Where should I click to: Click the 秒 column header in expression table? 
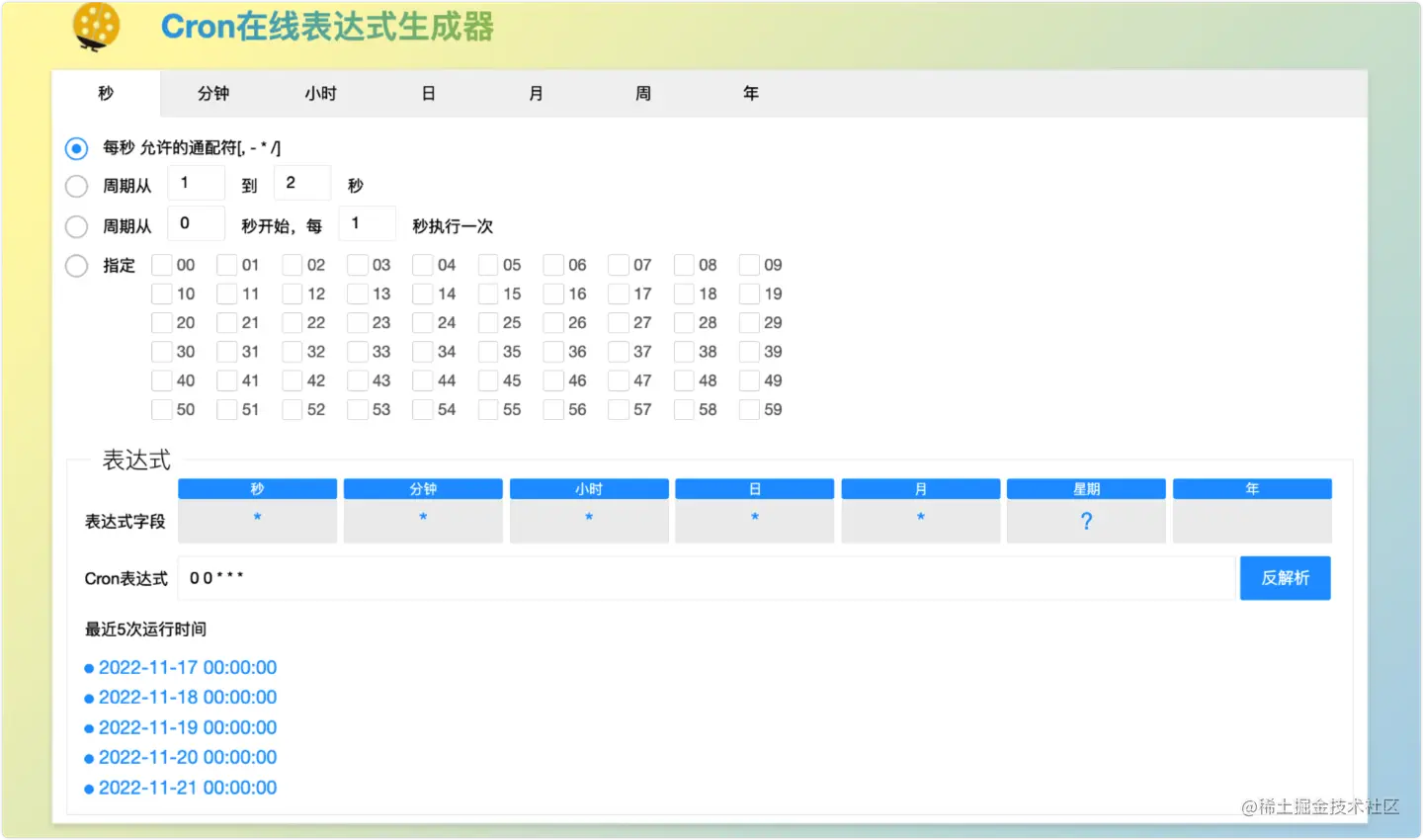click(257, 489)
